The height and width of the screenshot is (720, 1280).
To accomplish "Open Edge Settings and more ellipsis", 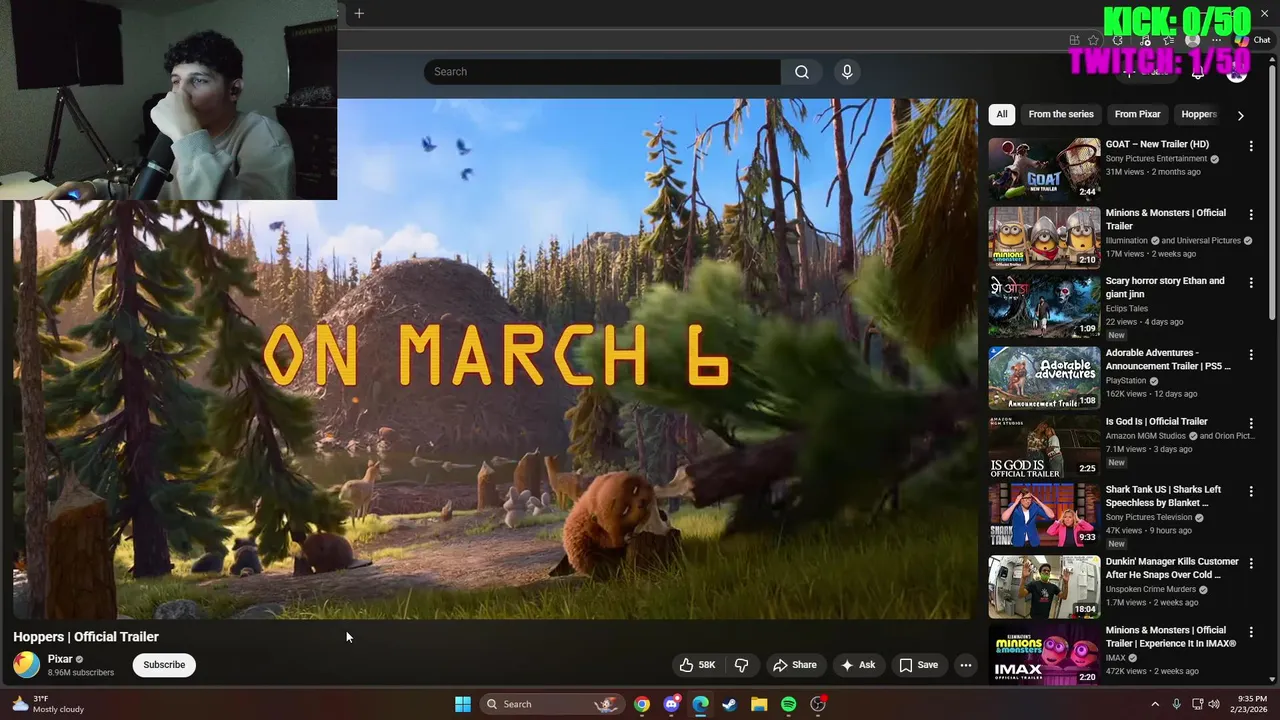I will (1217, 40).
